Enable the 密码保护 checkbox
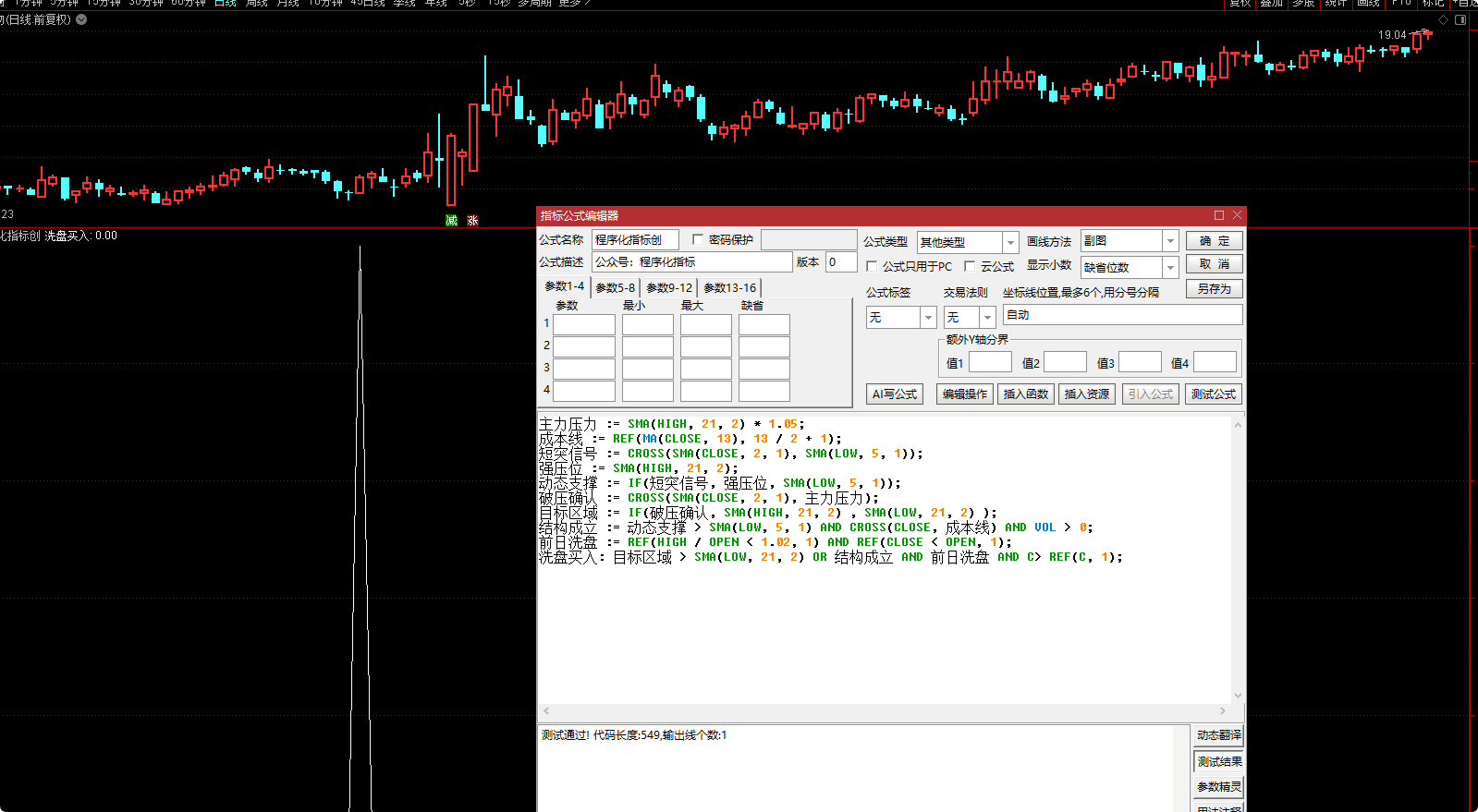Image resolution: width=1478 pixels, height=812 pixels. pos(698,239)
